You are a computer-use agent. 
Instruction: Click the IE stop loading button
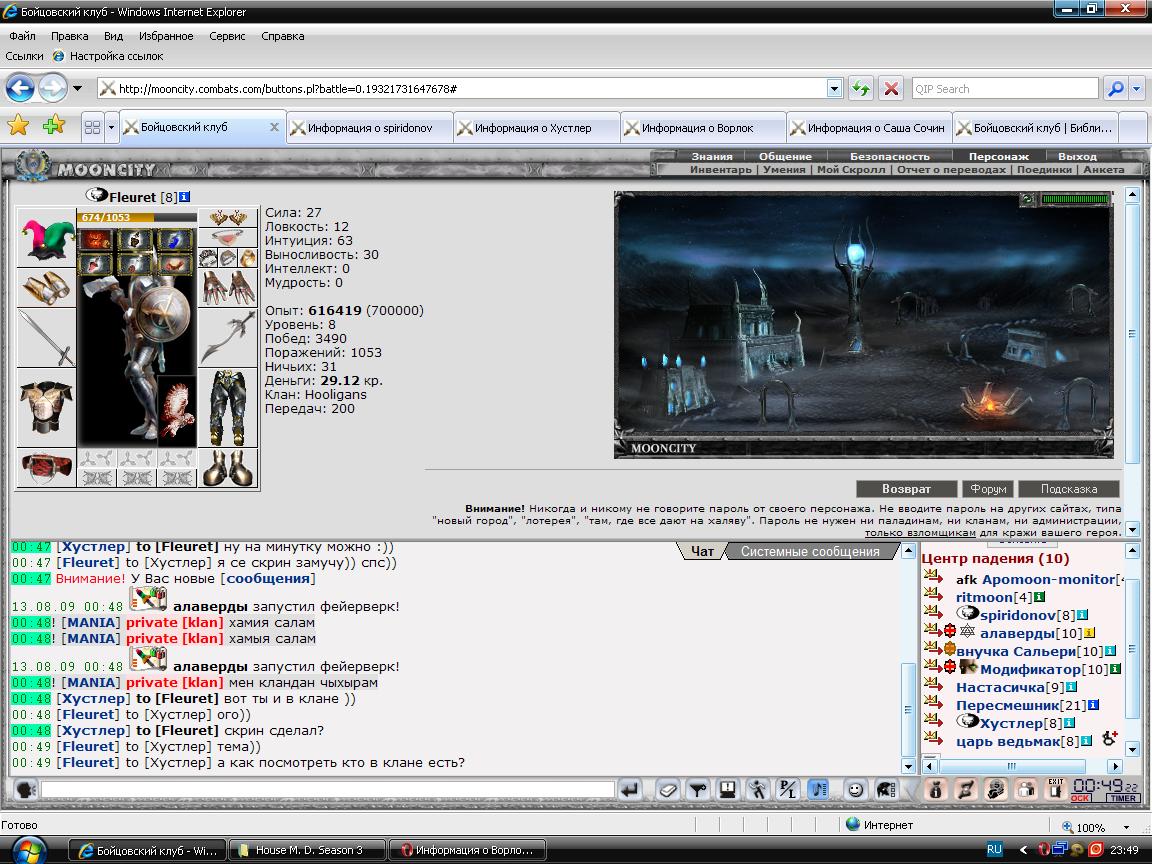tap(891, 89)
